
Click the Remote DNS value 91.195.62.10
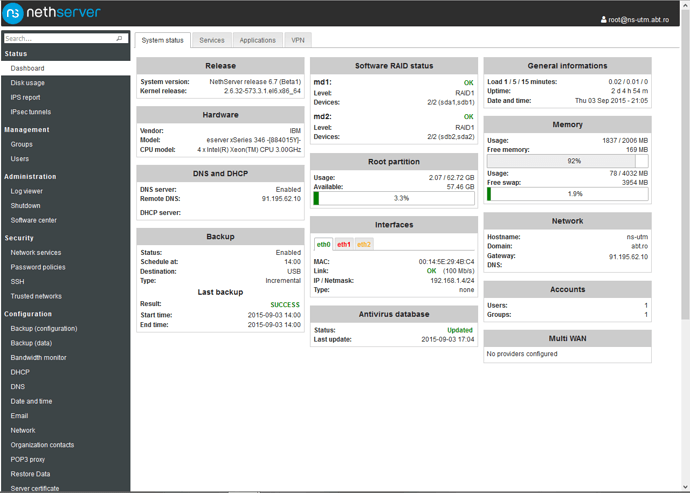[x=281, y=199]
